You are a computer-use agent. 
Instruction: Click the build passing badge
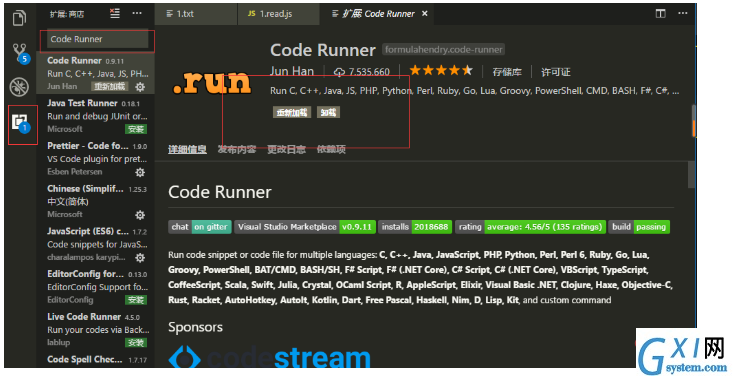coord(639,227)
